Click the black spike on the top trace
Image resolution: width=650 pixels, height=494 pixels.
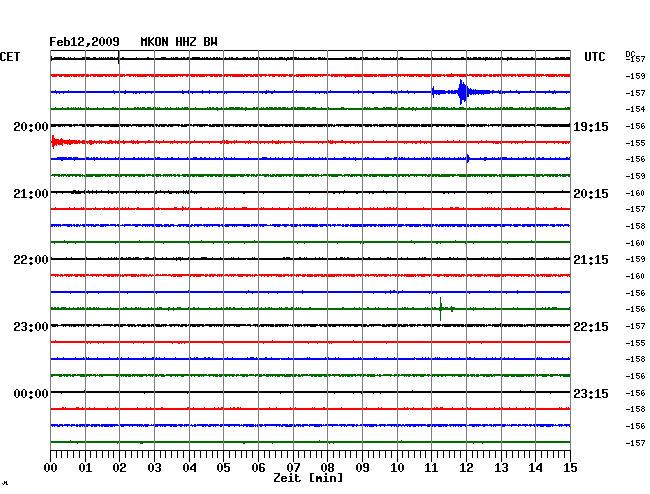click(119, 58)
